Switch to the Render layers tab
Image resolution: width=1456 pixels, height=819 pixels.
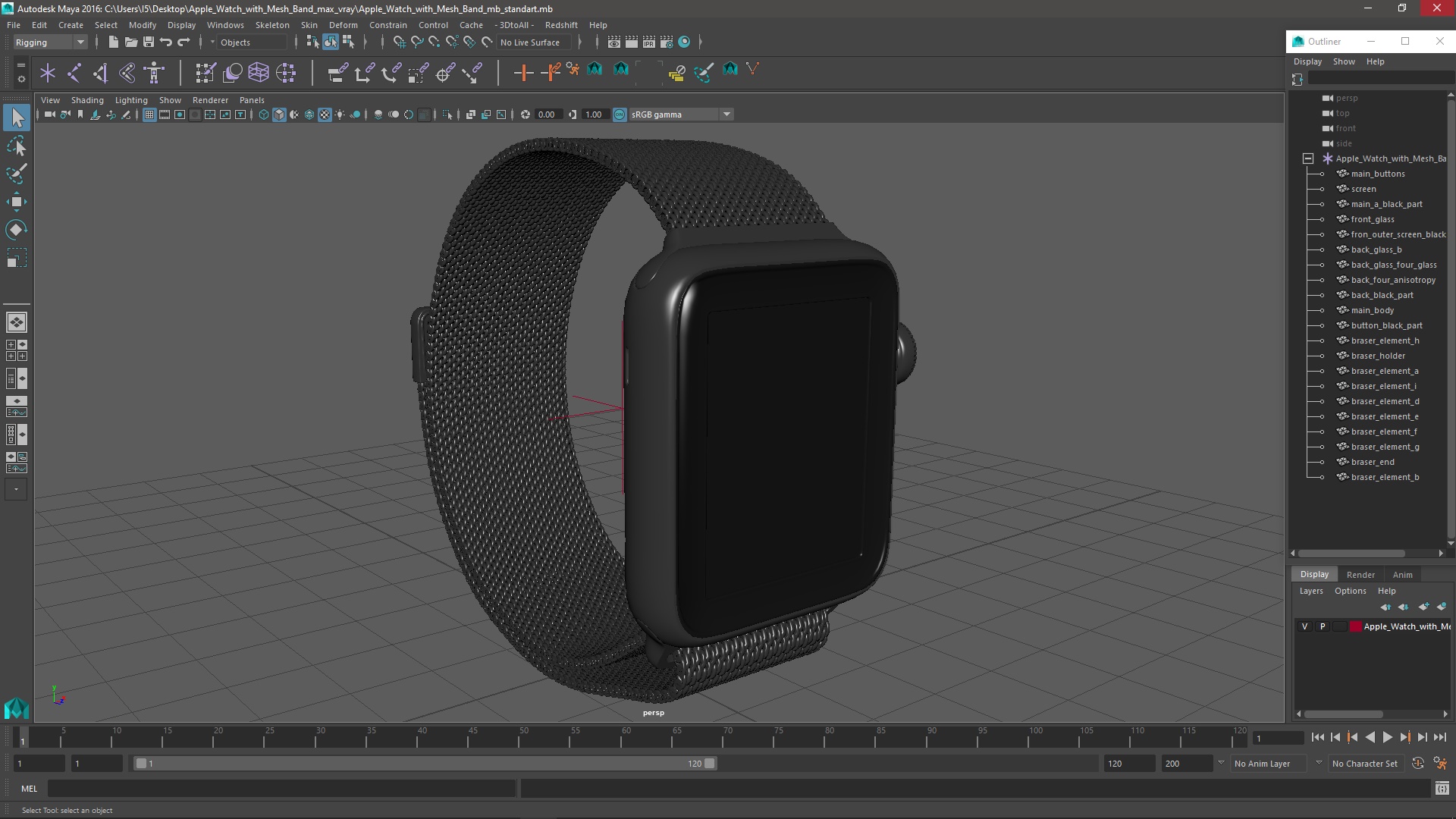pyautogui.click(x=1360, y=575)
